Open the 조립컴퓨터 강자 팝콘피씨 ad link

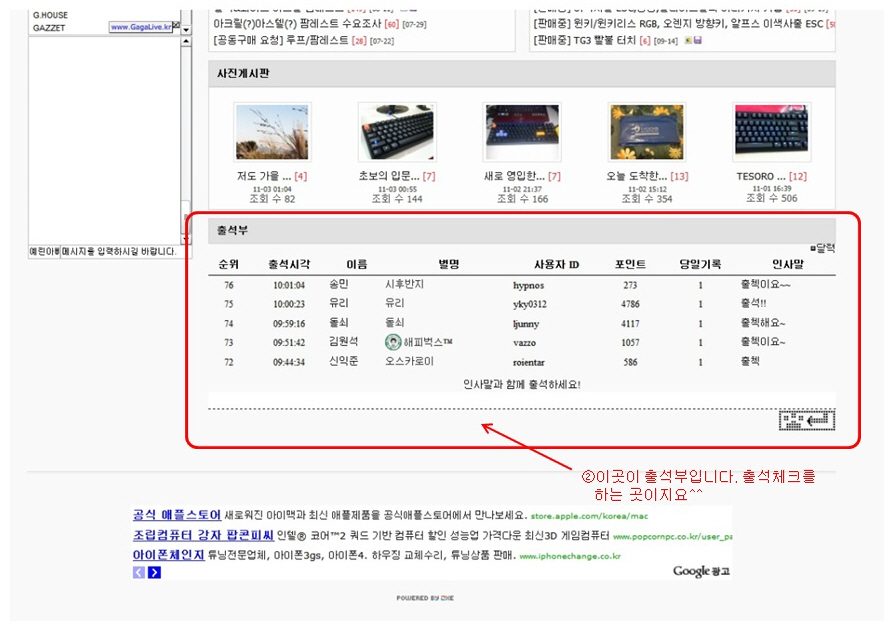[203, 534]
